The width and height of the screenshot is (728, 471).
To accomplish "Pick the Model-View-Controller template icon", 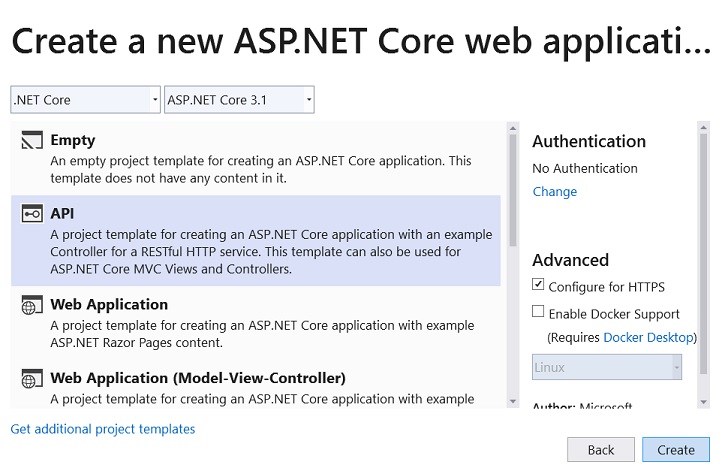I will click(x=32, y=379).
